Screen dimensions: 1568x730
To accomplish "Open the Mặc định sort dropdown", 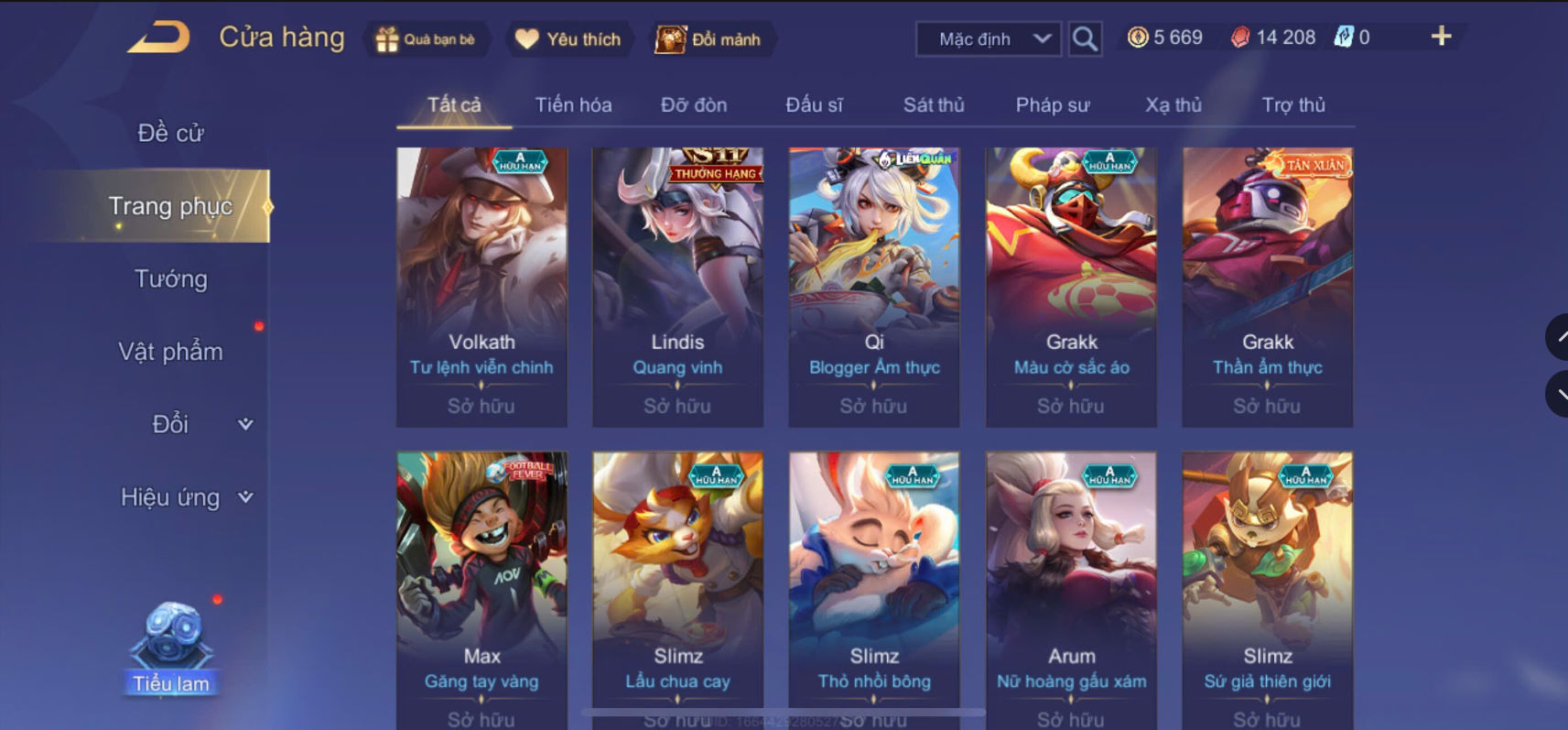I will click(989, 39).
